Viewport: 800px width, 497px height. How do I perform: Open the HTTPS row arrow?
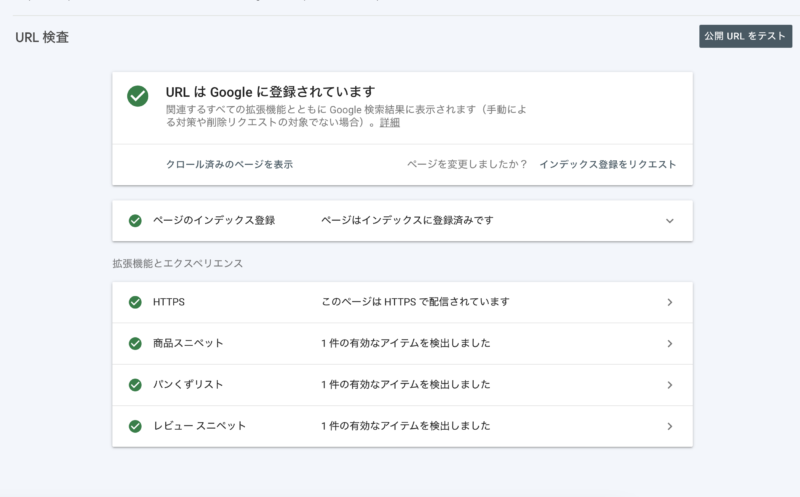point(670,303)
